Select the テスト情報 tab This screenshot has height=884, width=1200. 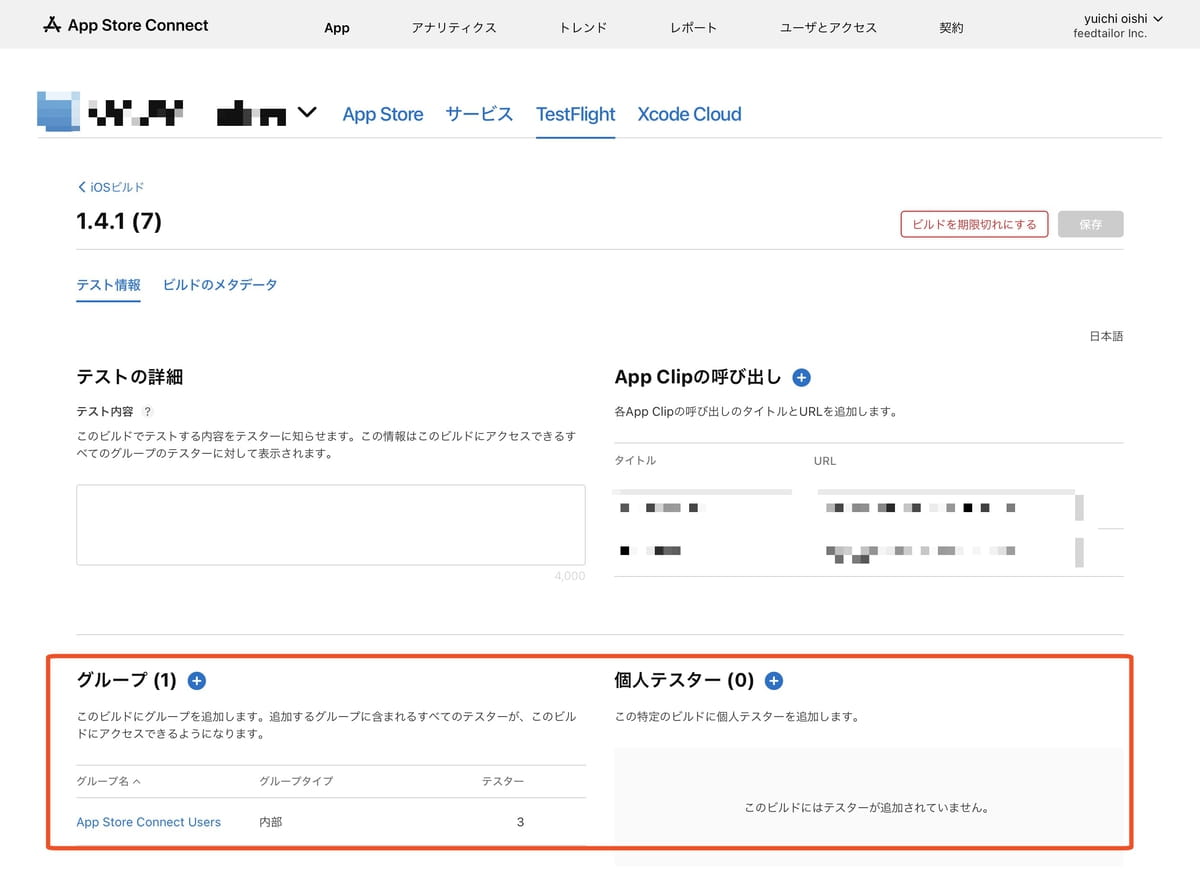pos(108,285)
